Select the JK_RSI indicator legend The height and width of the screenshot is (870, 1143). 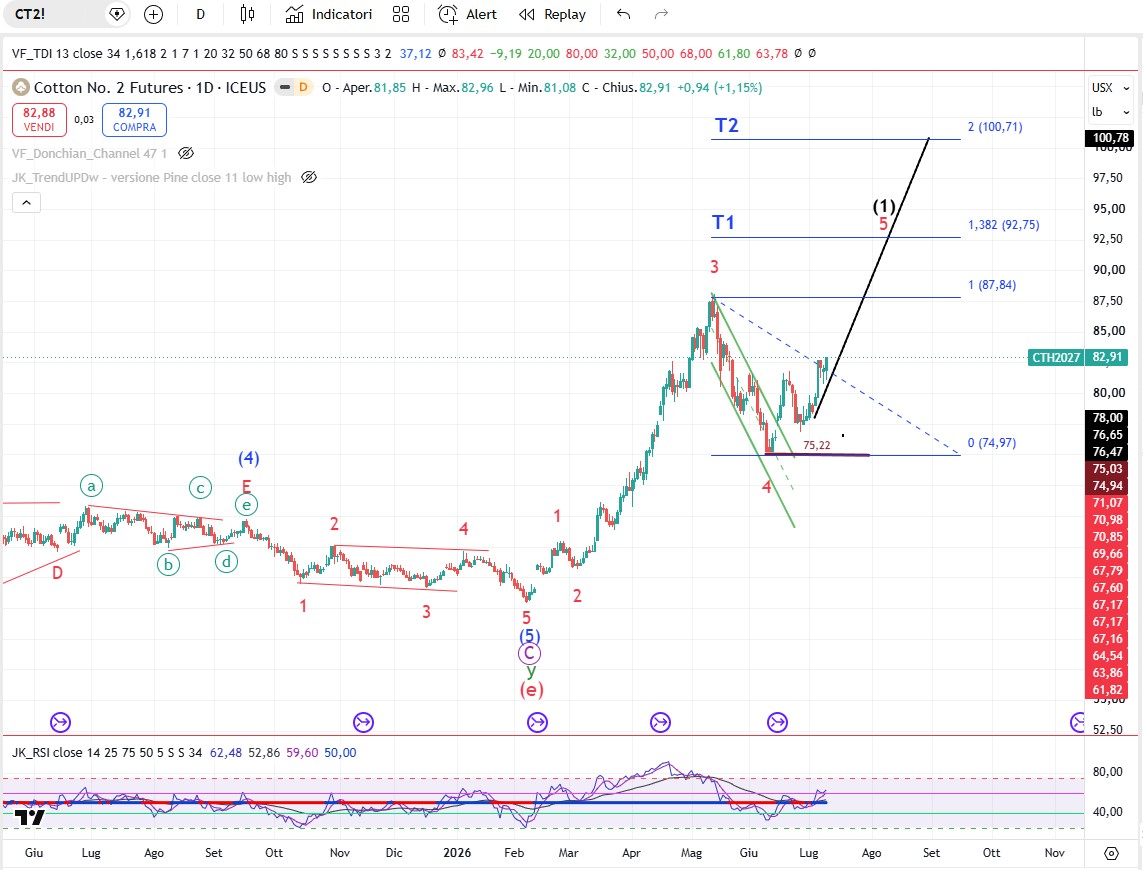106,753
